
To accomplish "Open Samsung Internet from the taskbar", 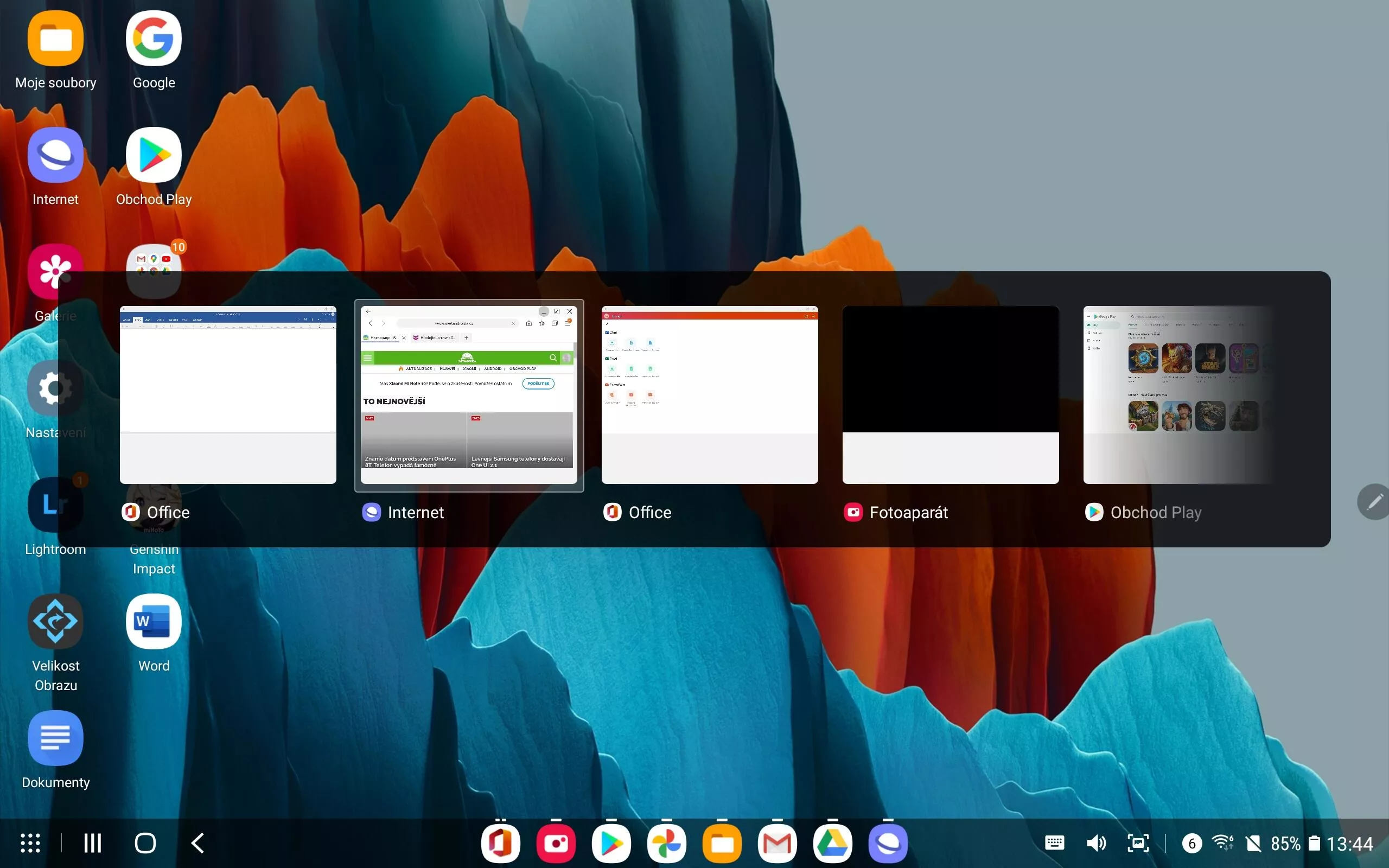I will click(x=889, y=844).
